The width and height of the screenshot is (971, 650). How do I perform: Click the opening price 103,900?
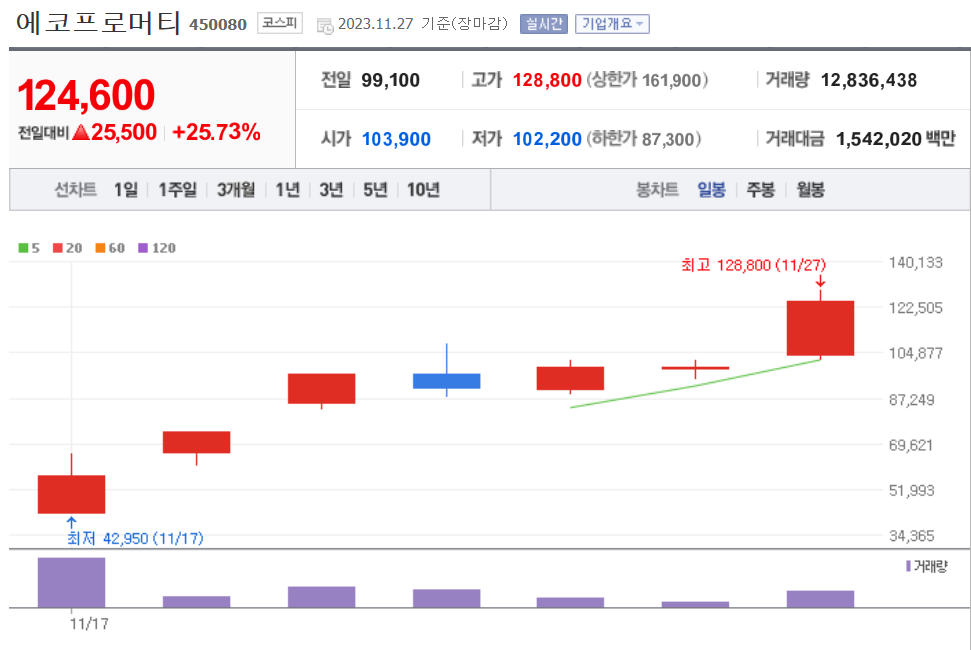pos(396,139)
